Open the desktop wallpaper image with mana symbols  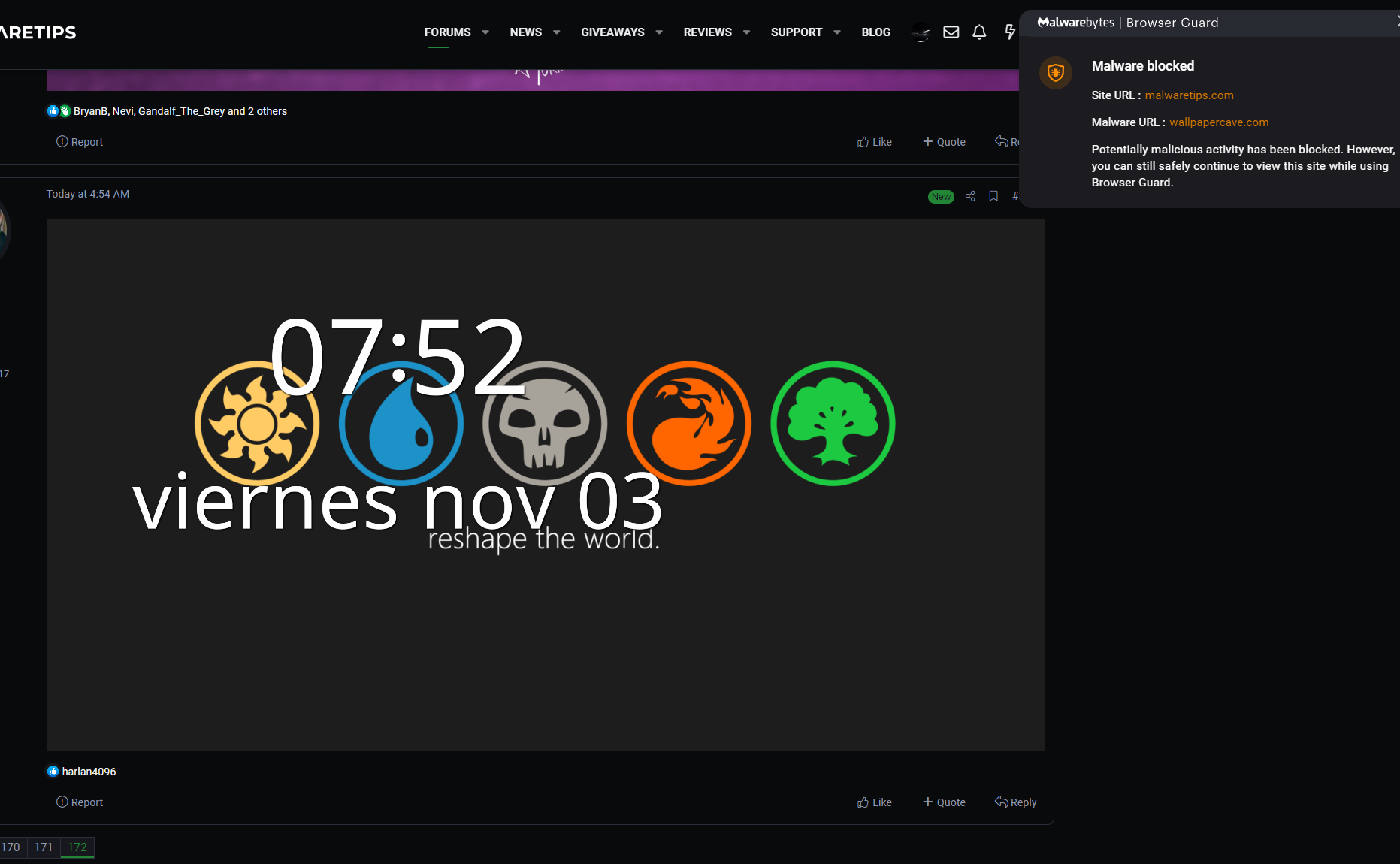click(x=546, y=485)
